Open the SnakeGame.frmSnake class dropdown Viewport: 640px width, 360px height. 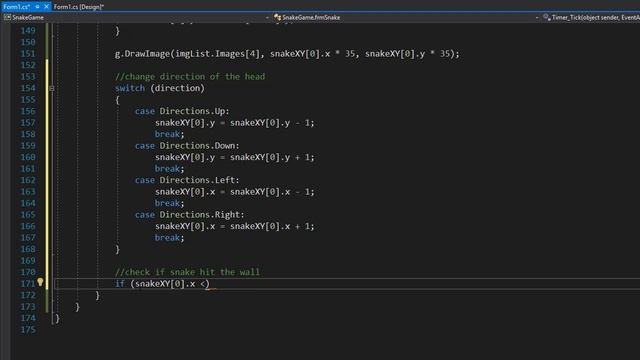click(x=537, y=18)
